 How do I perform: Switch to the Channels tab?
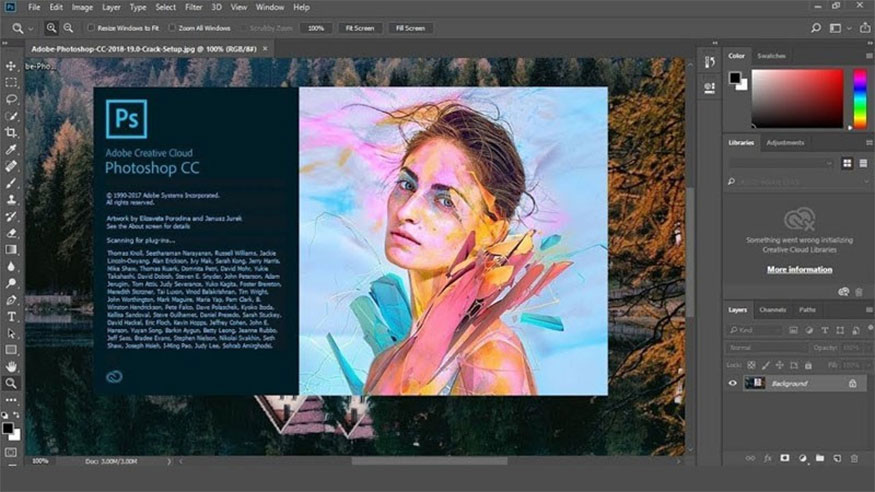pyautogui.click(x=773, y=310)
